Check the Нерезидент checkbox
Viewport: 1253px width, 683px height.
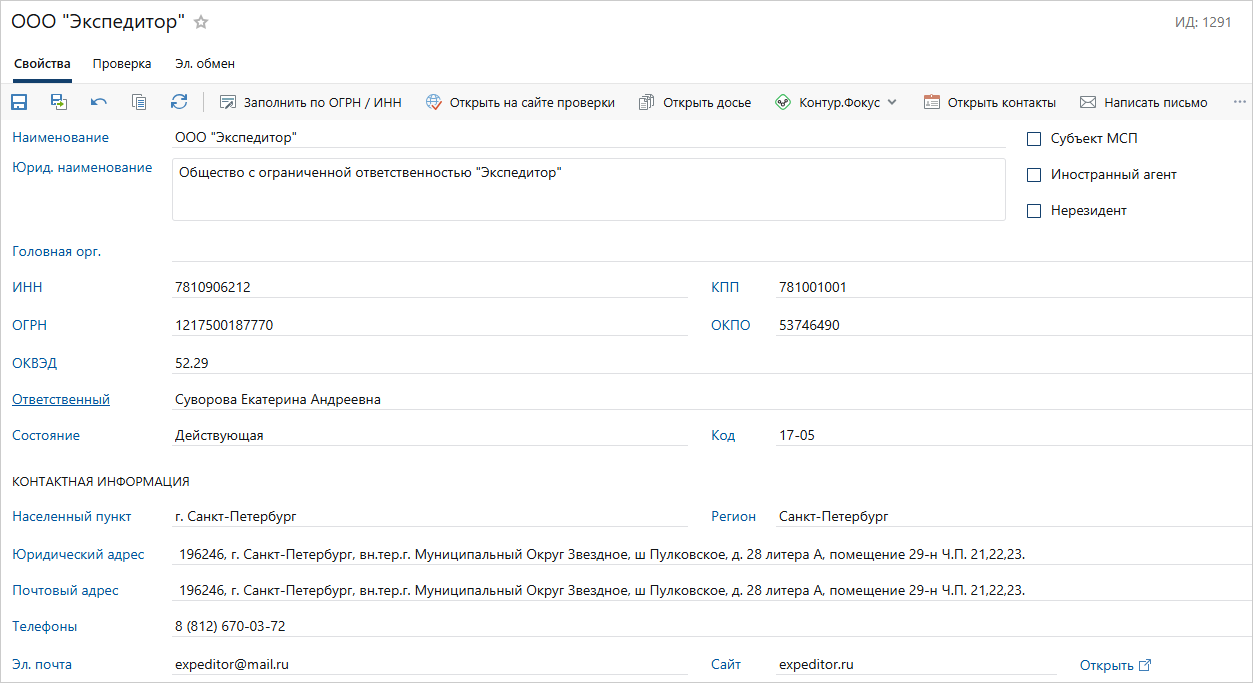(1034, 211)
